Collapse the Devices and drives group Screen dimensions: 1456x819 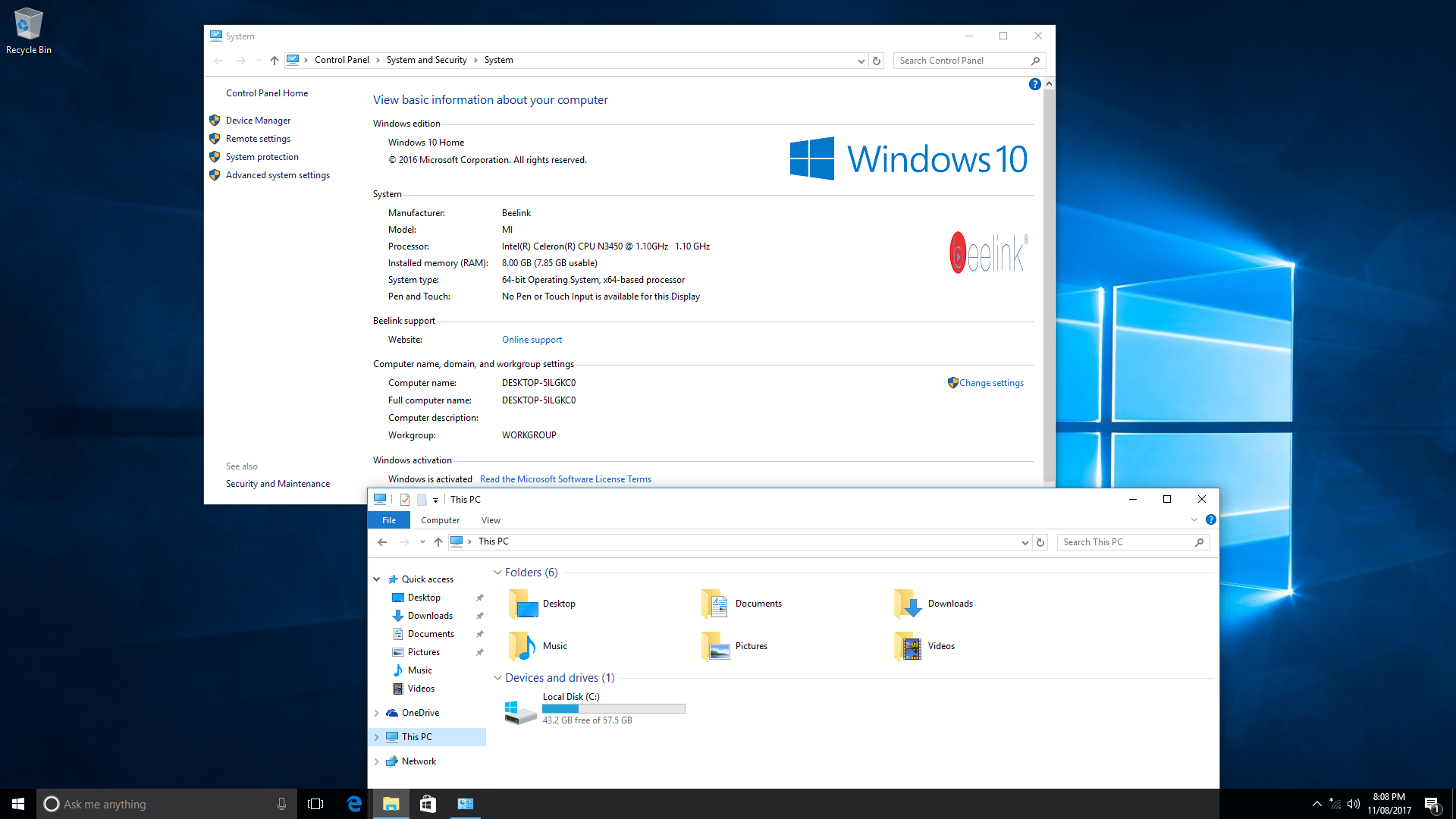click(497, 678)
